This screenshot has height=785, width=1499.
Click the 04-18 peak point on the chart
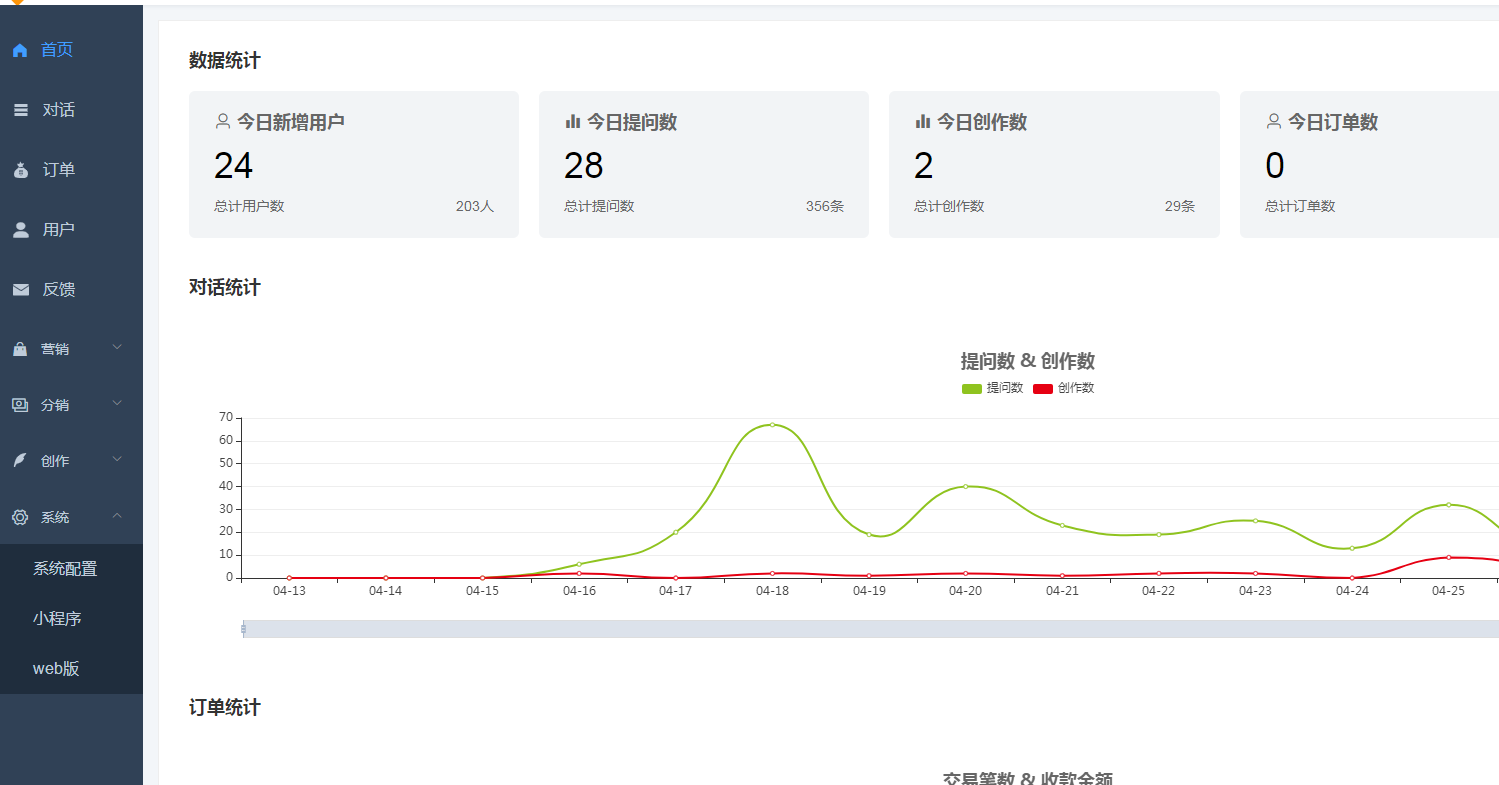(770, 424)
